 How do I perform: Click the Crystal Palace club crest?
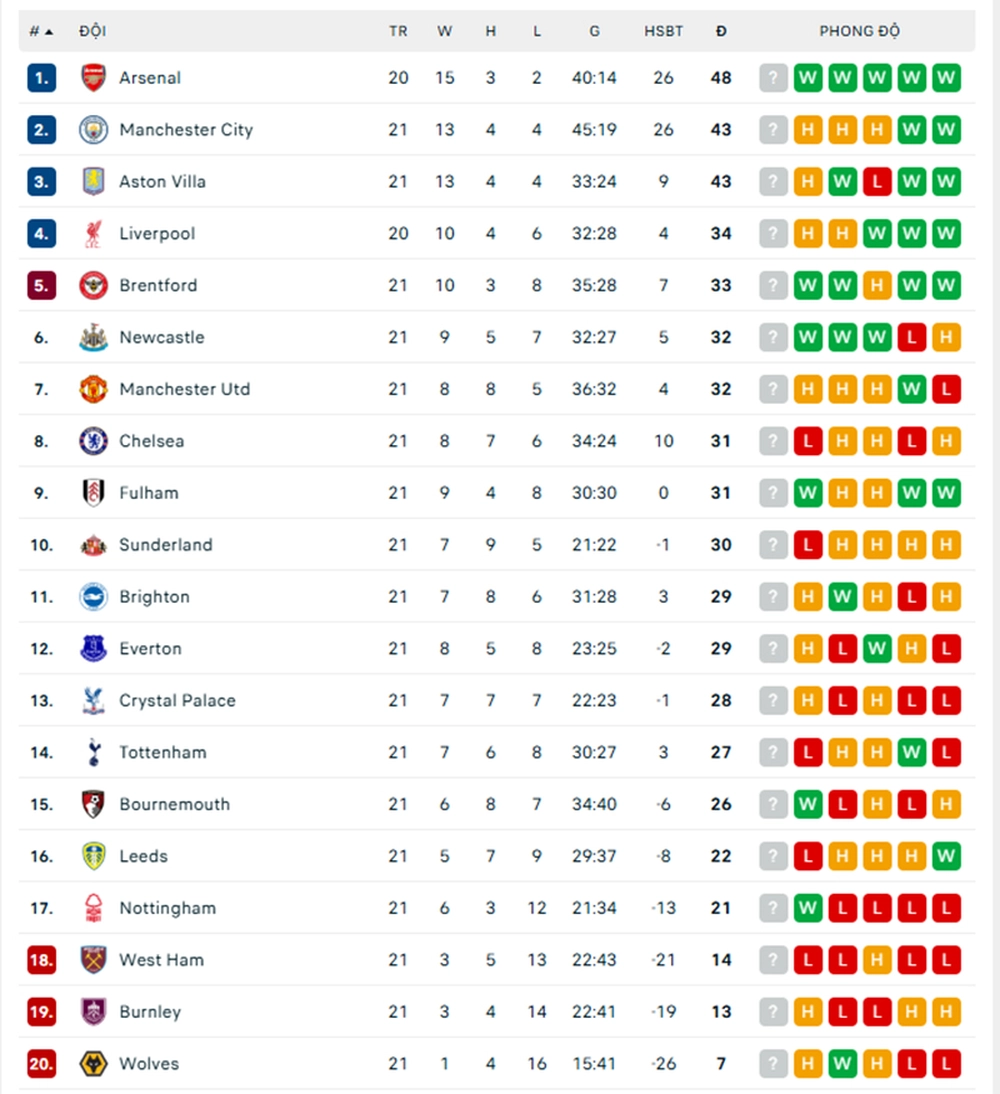(x=91, y=700)
